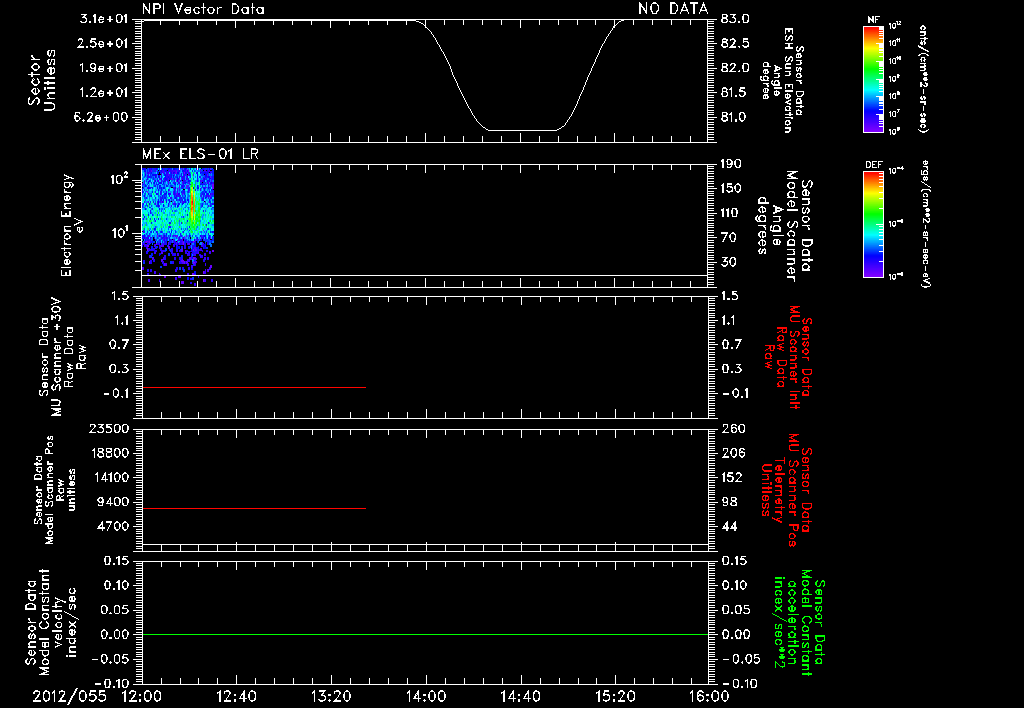This screenshot has height=708, width=1024.
Task: Click the '83.0' elevation tick value
Action: [x=735, y=19]
